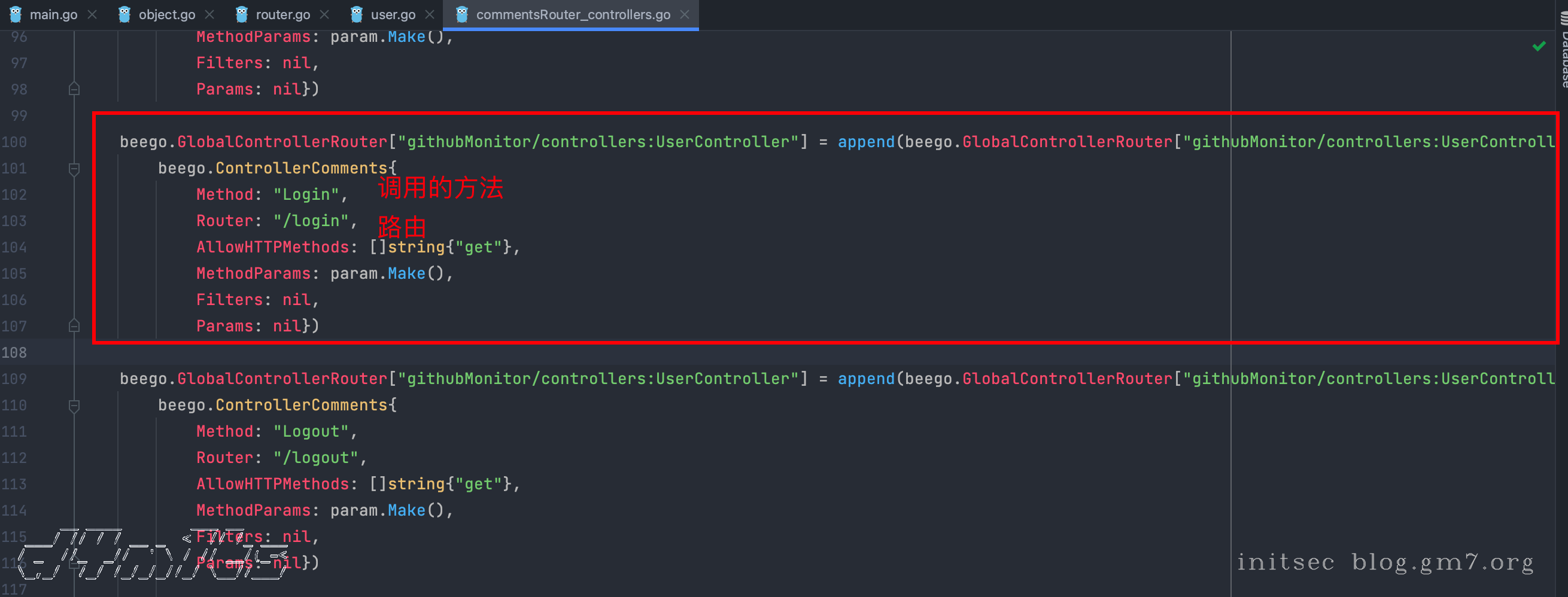Collapse the code block at line 110
Viewport: 1568px width, 597px height.
74,406
